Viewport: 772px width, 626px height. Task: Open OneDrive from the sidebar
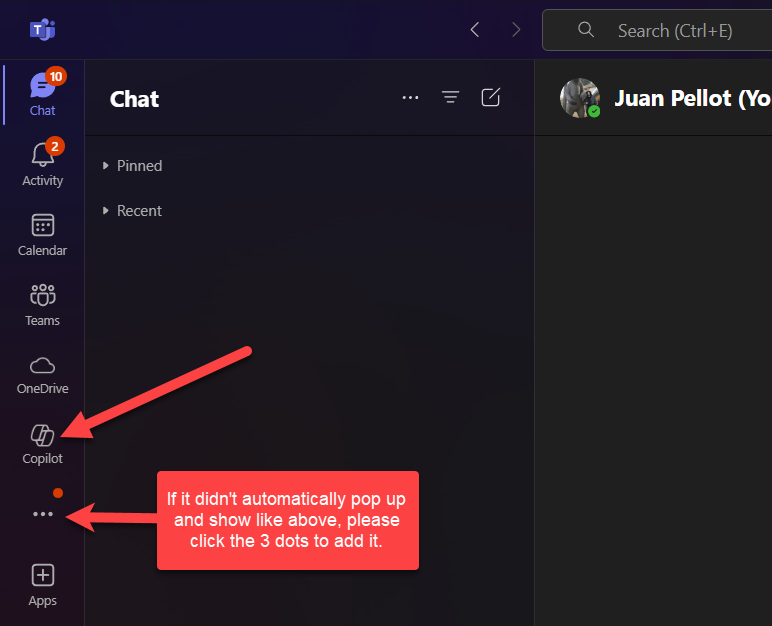click(42, 373)
